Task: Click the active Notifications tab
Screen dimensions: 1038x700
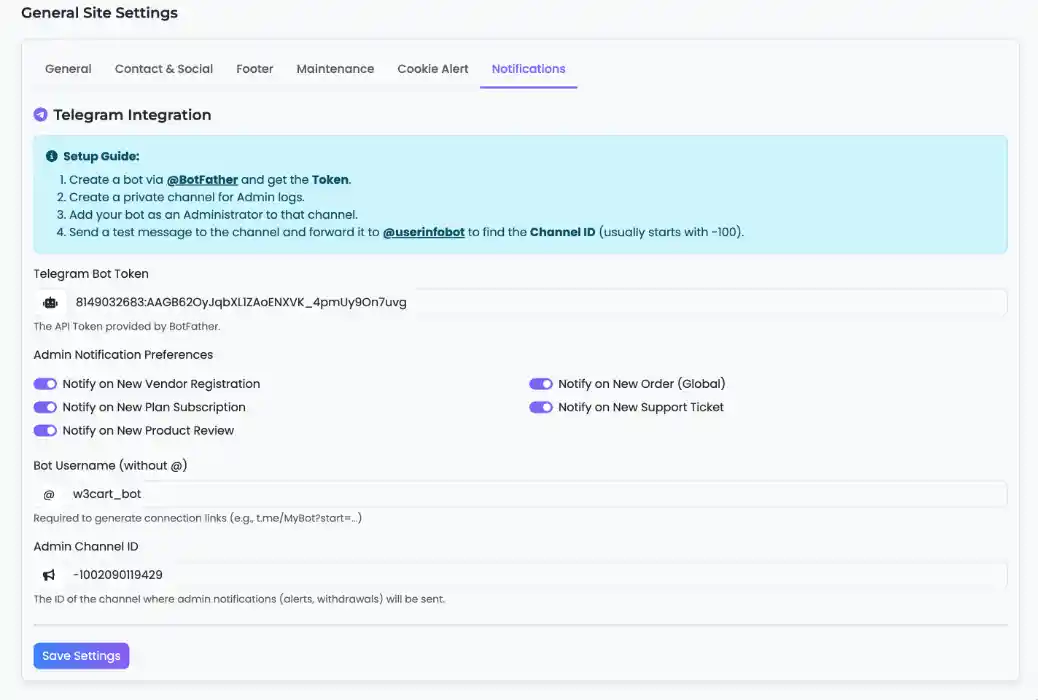Action: 528,68
